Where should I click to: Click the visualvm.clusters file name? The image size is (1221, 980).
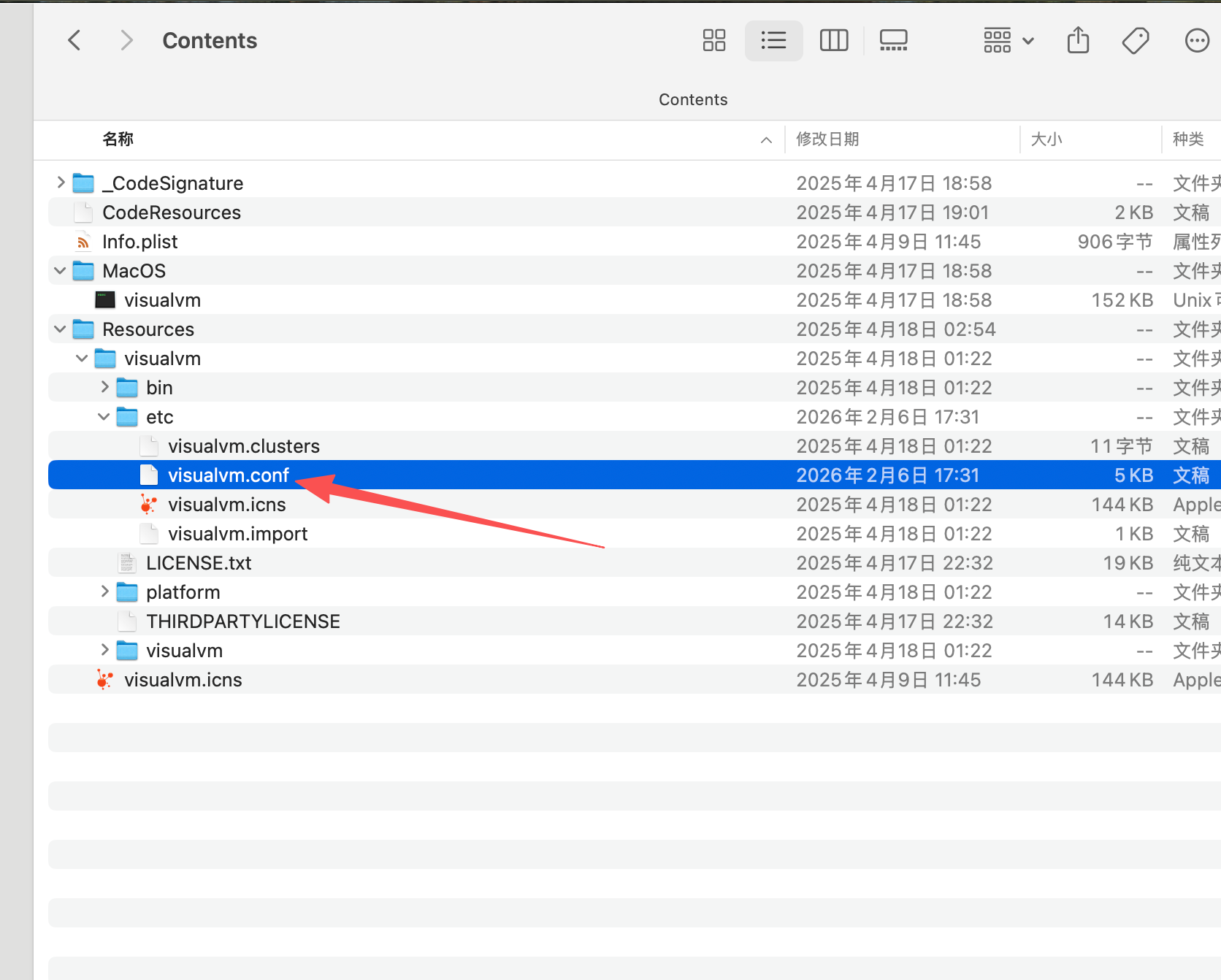click(x=244, y=446)
